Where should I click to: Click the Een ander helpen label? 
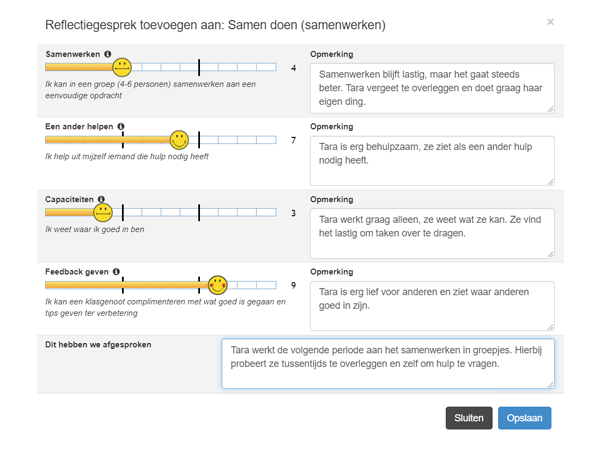click(x=79, y=126)
